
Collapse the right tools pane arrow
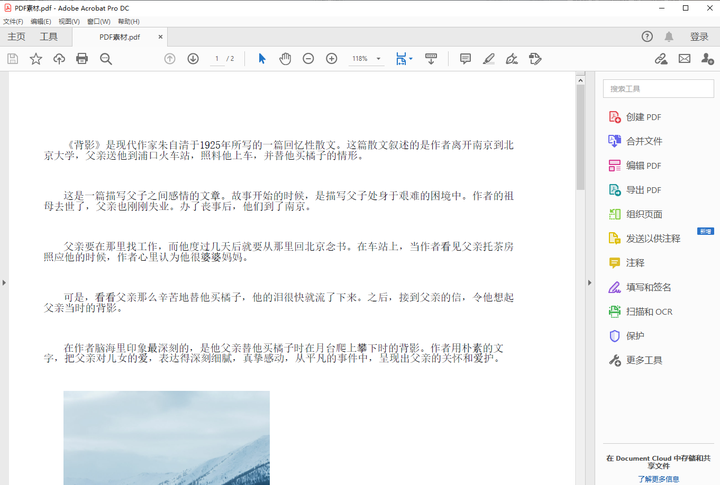(590, 282)
